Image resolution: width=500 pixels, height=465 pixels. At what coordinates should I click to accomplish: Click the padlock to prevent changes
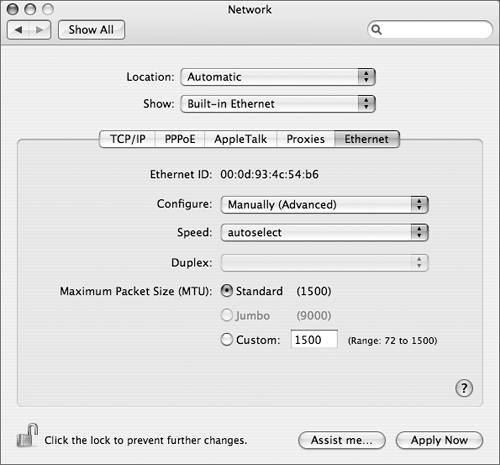[x=27, y=436]
